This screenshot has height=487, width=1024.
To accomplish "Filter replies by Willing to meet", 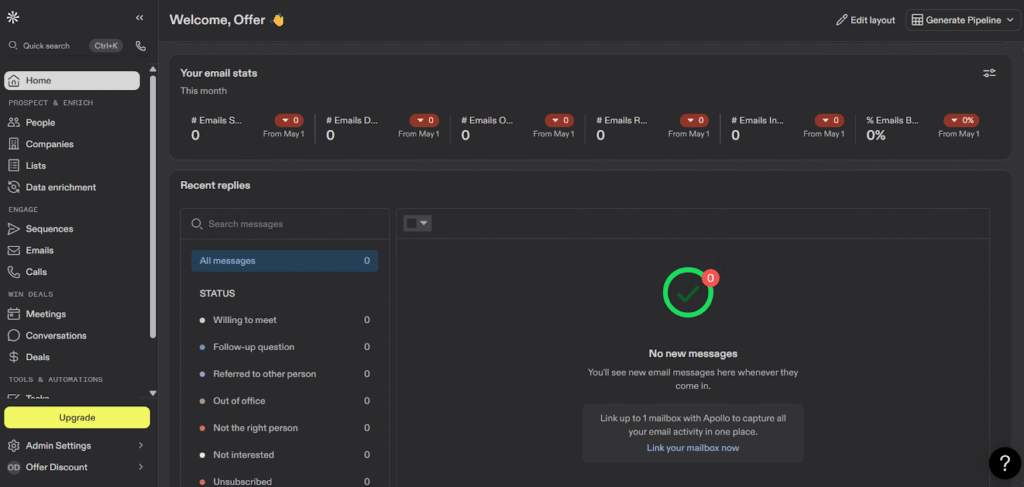I will click(x=244, y=320).
